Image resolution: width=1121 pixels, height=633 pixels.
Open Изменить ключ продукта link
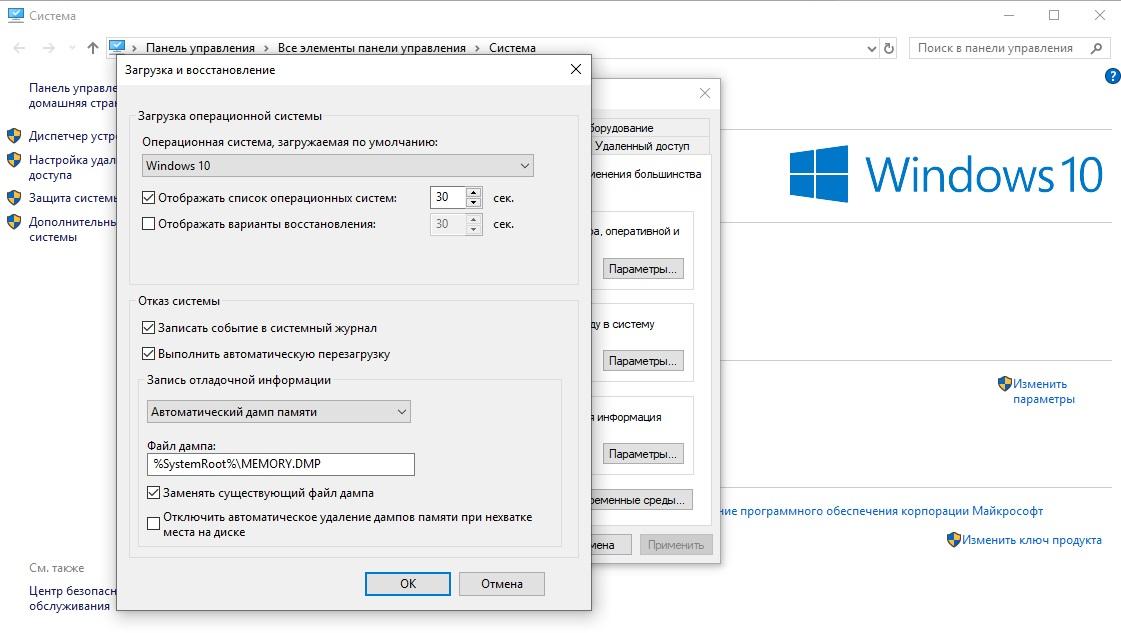click(1032, 540)
